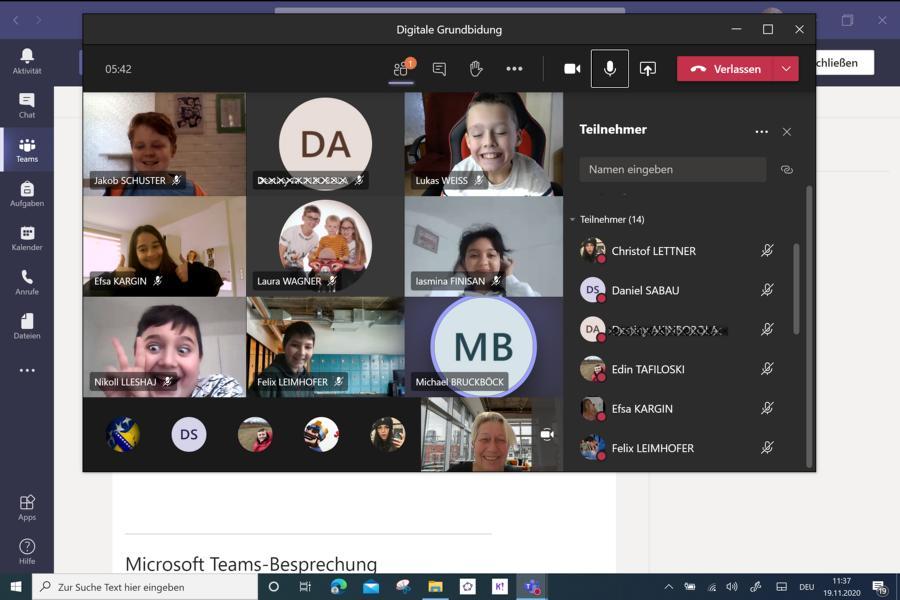Open dropdown arrow next to Verlassen
Image resolution: width=900 pixels, height=600 pixels.
coord(786,69)
